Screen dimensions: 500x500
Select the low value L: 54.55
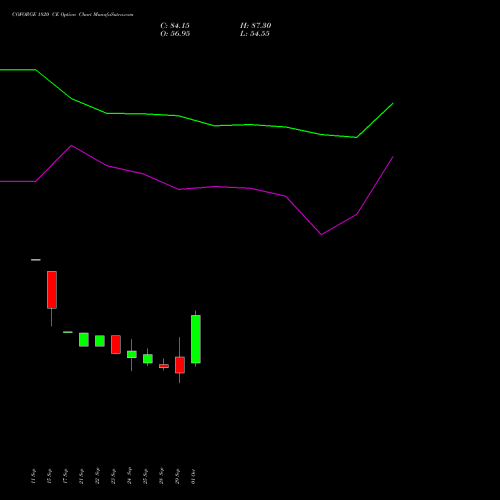255,34
